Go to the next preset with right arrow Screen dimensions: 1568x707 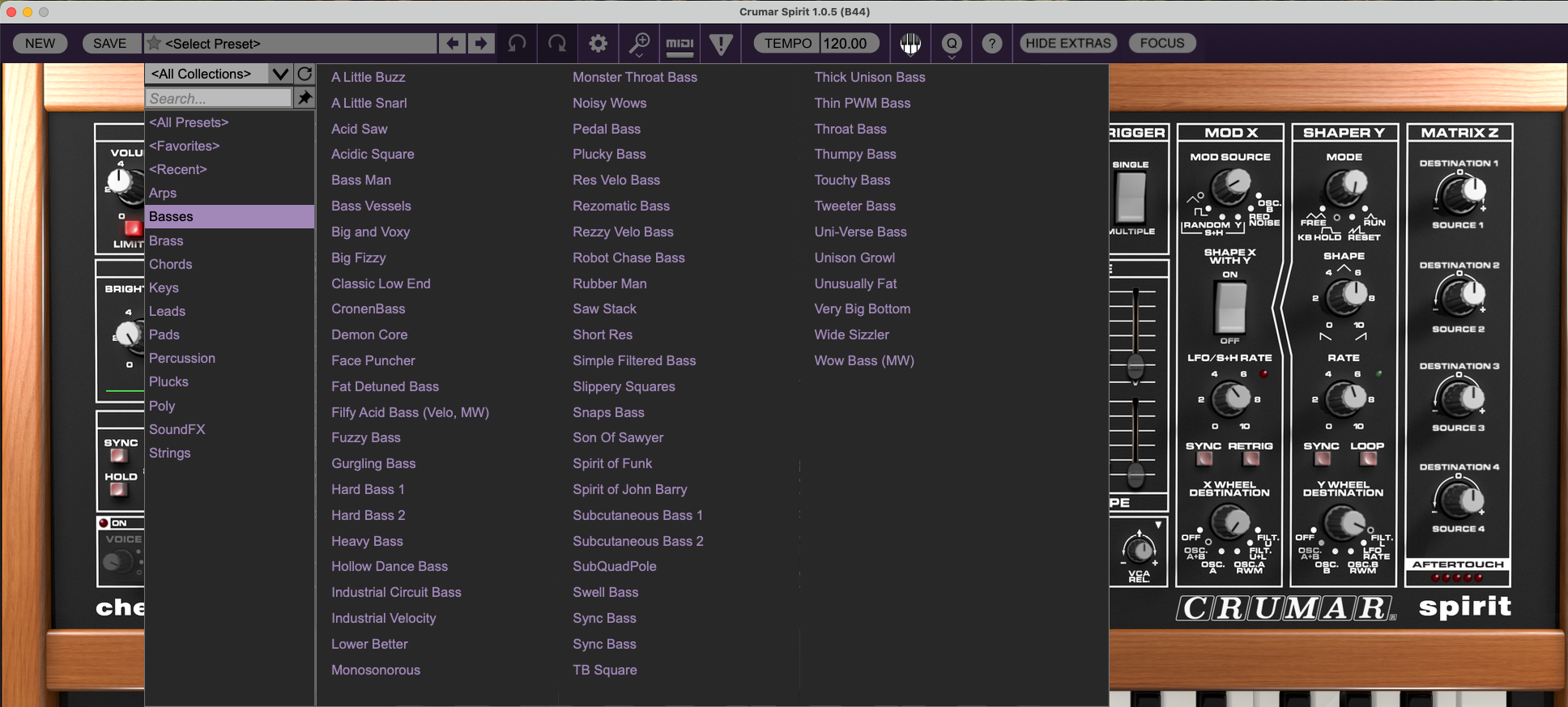click(x=480, y=43)
